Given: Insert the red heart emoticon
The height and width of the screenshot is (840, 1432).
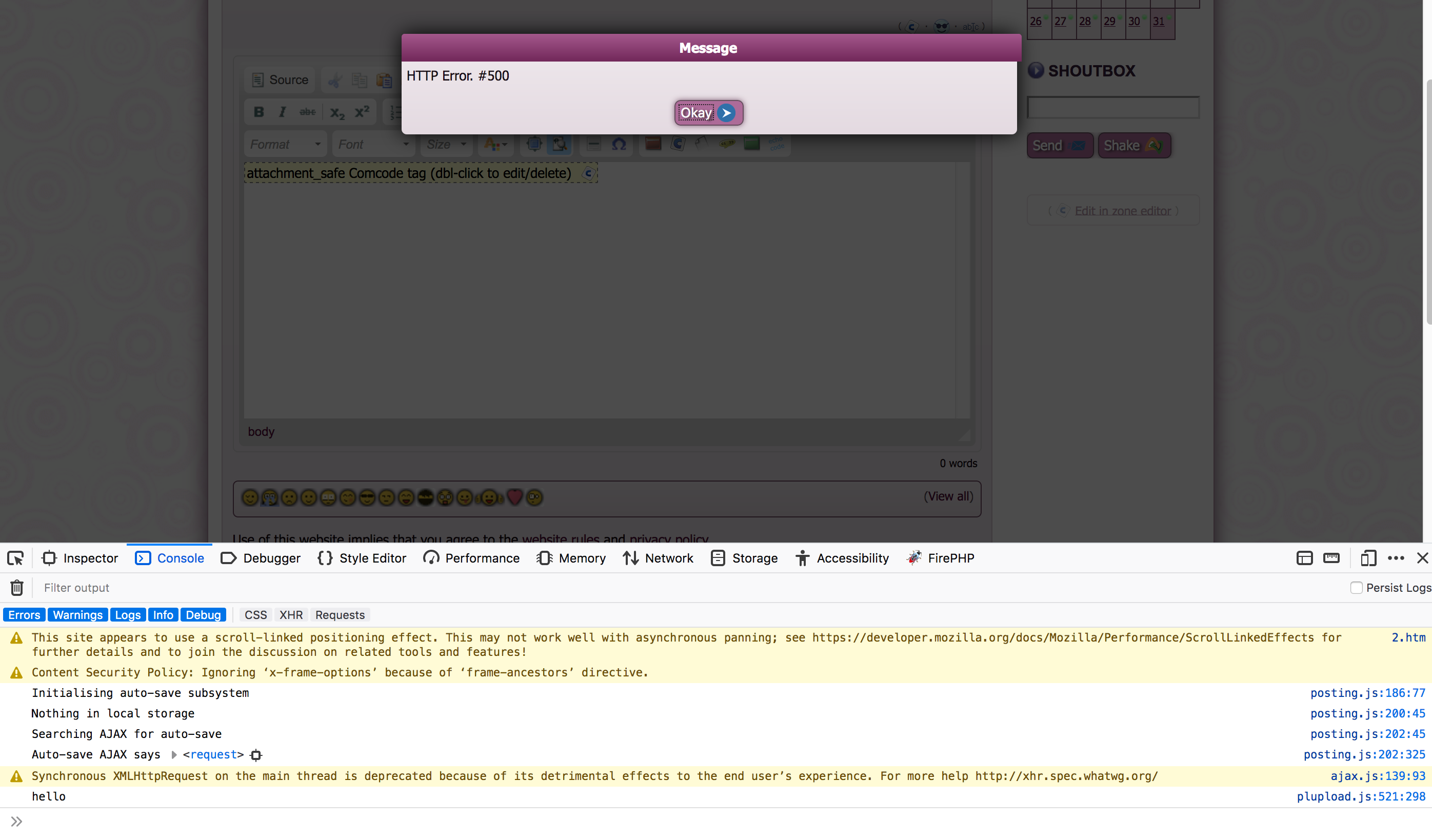Looking at the screenshot, I should (514, 497).
